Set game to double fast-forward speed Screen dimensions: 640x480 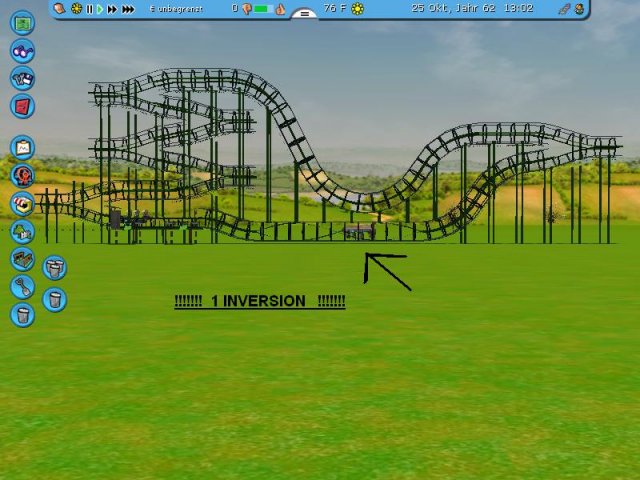(x=112, y=9)
